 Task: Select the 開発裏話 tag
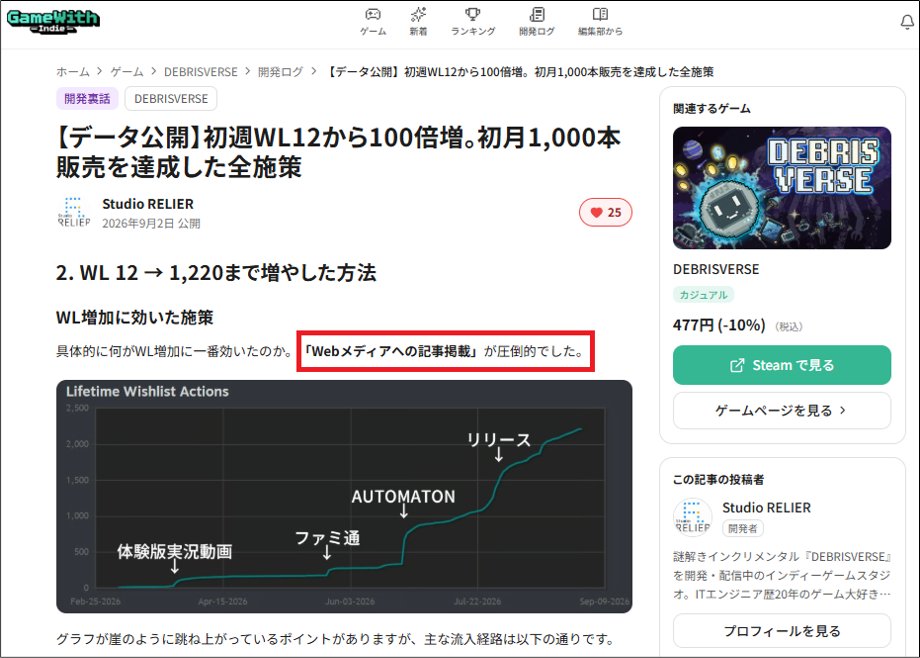click(x=87, y=99)
